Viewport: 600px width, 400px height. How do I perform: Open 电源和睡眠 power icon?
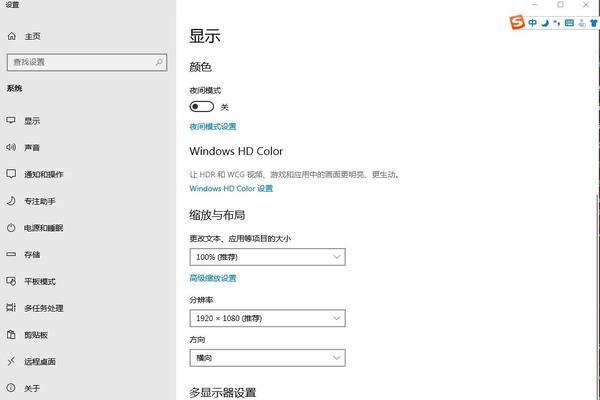pos(11,228)
